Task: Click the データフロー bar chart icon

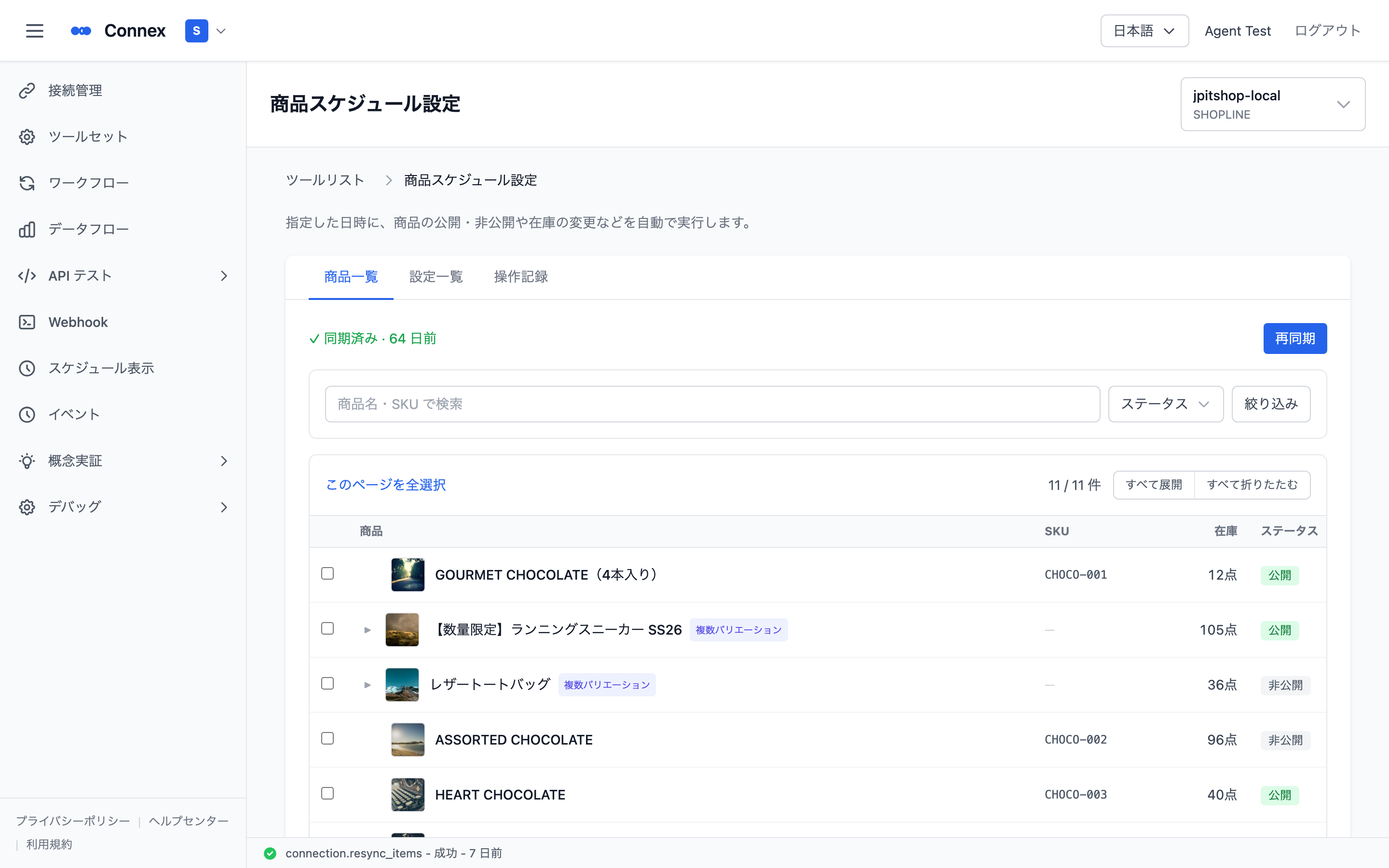Action: point(27,230)
